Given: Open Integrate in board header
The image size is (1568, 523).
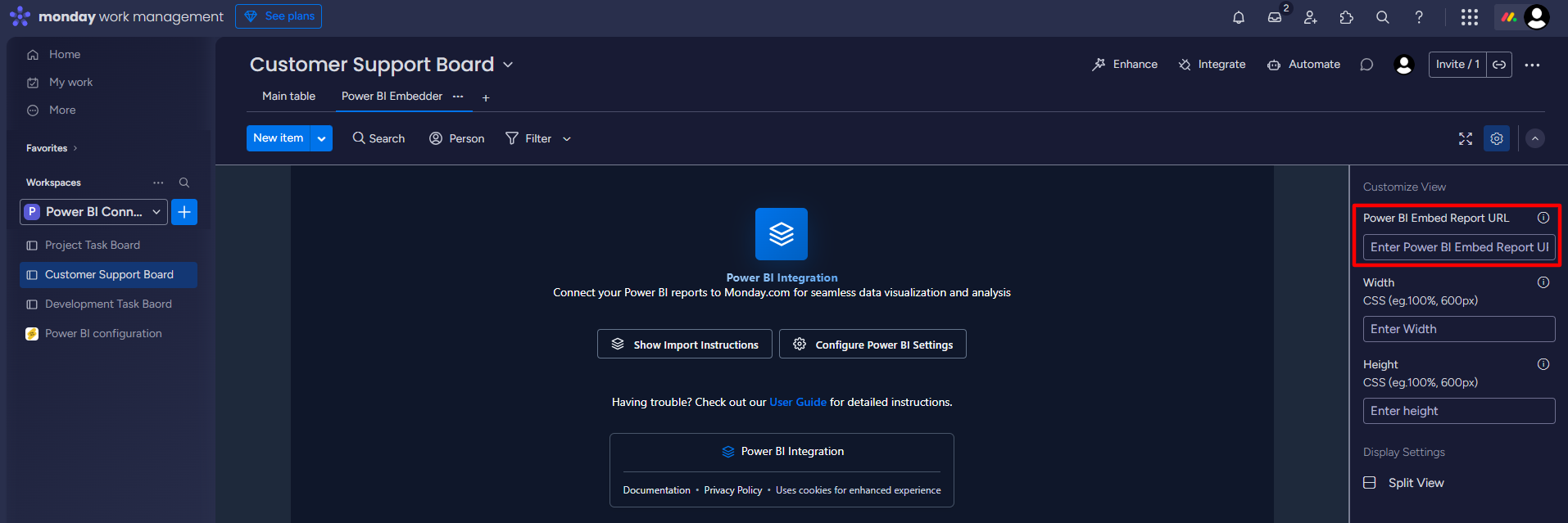Looking at the screenshot, I should [x=1212, y=65].
